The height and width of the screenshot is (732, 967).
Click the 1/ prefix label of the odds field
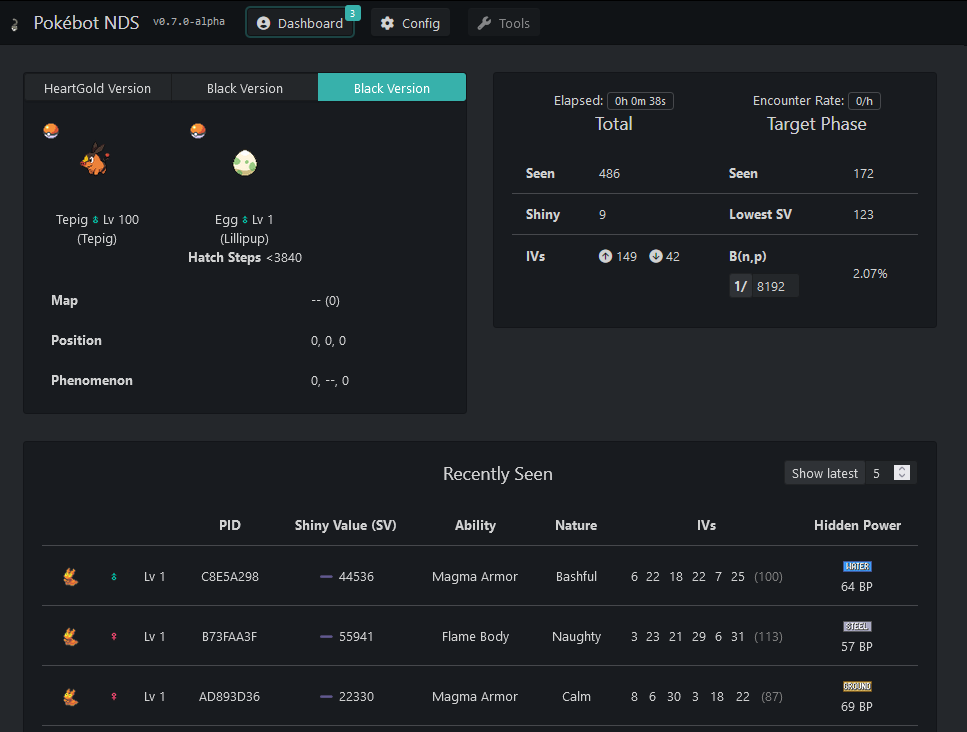coord(740,286)
